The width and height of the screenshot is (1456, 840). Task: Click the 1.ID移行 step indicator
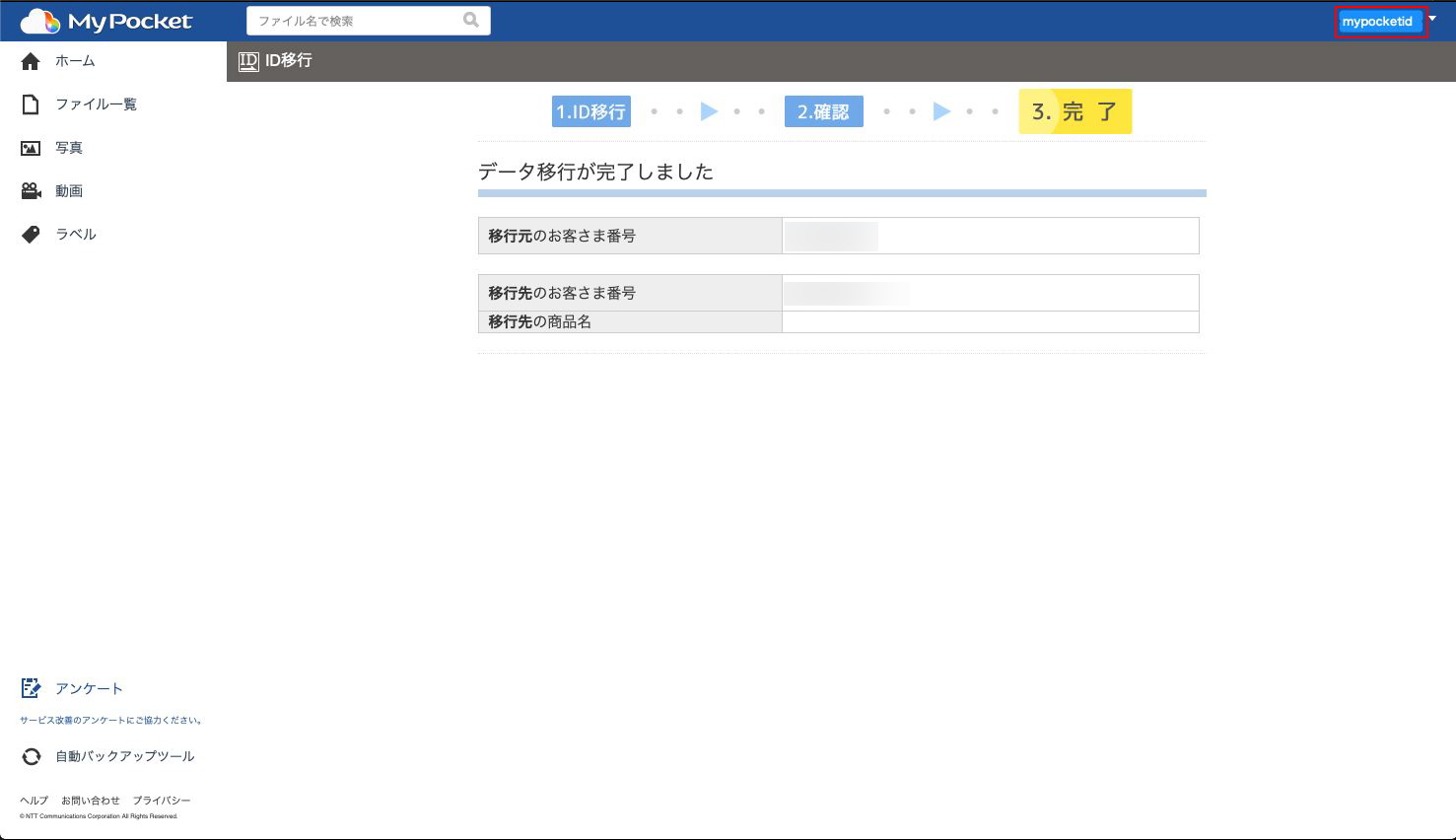pos(591,111)
